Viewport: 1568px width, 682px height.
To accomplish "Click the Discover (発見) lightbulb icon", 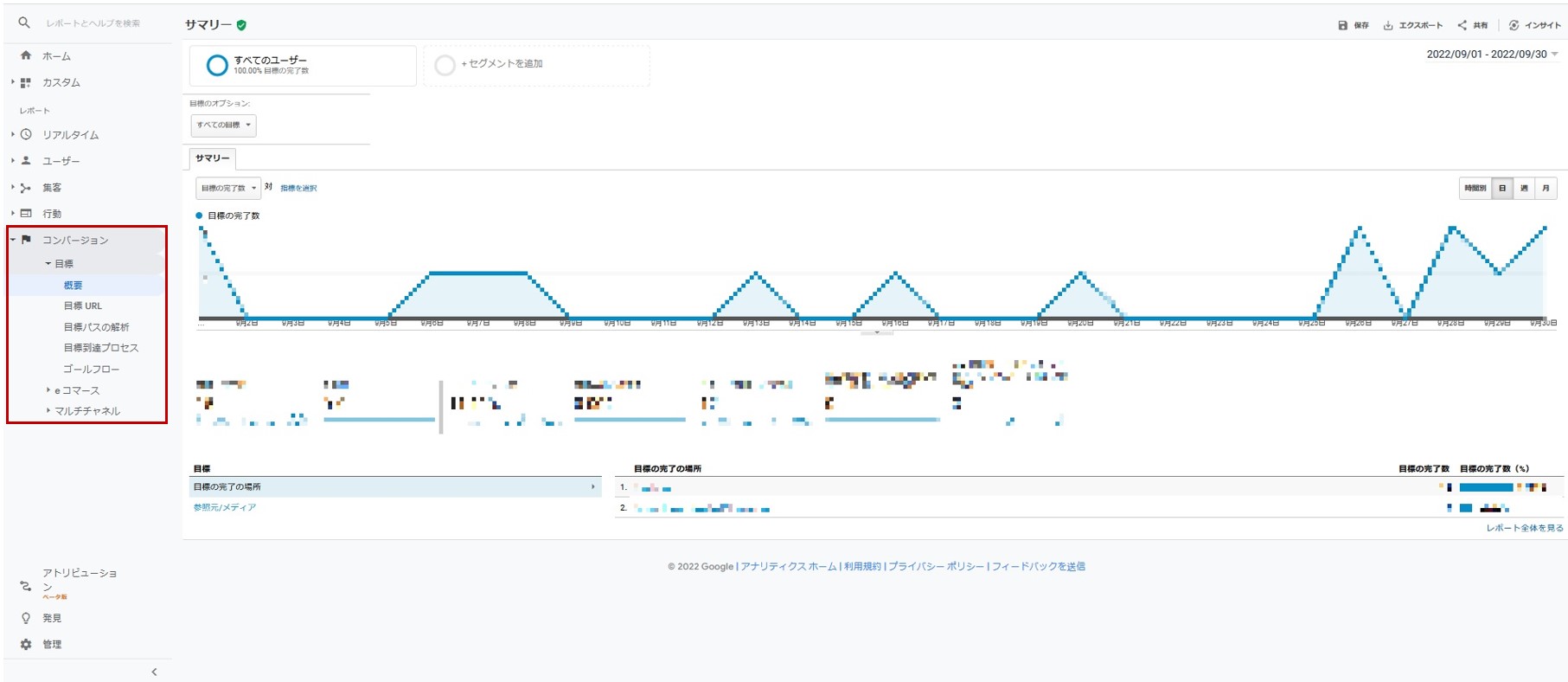I will click(x=26, y=618).
